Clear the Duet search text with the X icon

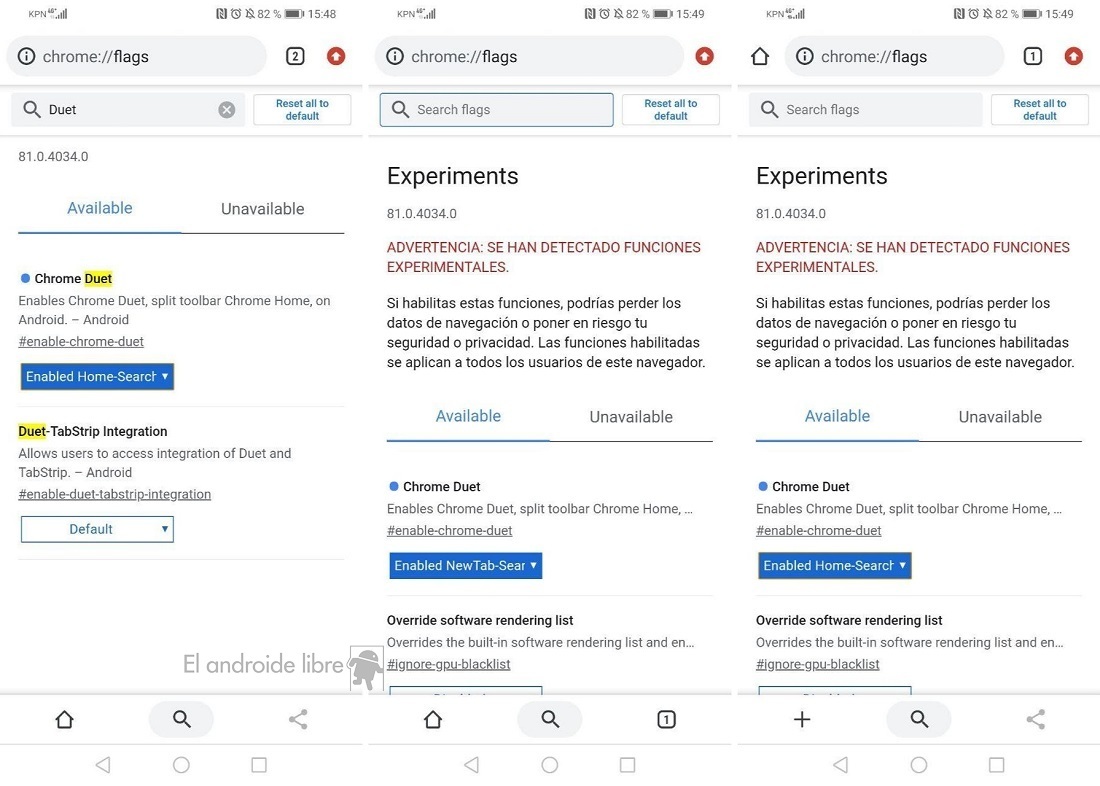pyautogui.click(x=227, y=109)
